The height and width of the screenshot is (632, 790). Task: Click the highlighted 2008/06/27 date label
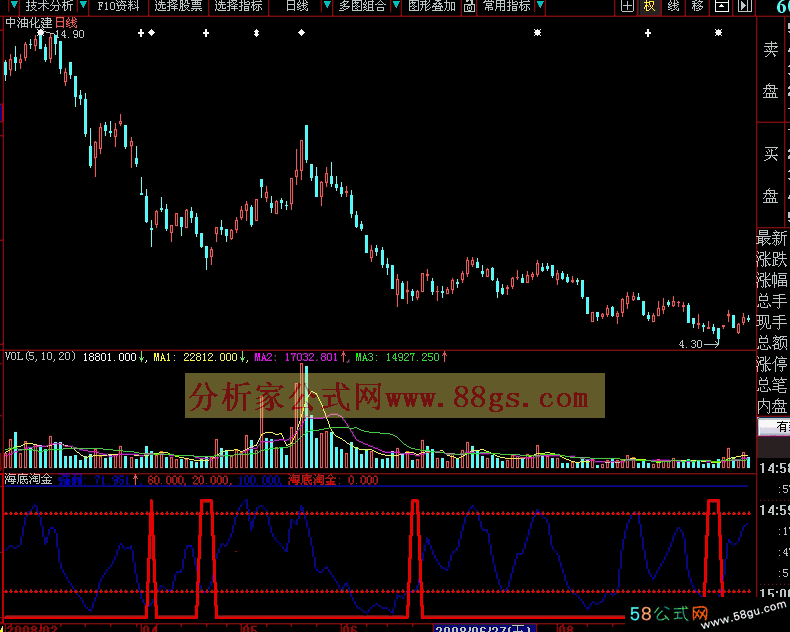[x=485, y=628]
